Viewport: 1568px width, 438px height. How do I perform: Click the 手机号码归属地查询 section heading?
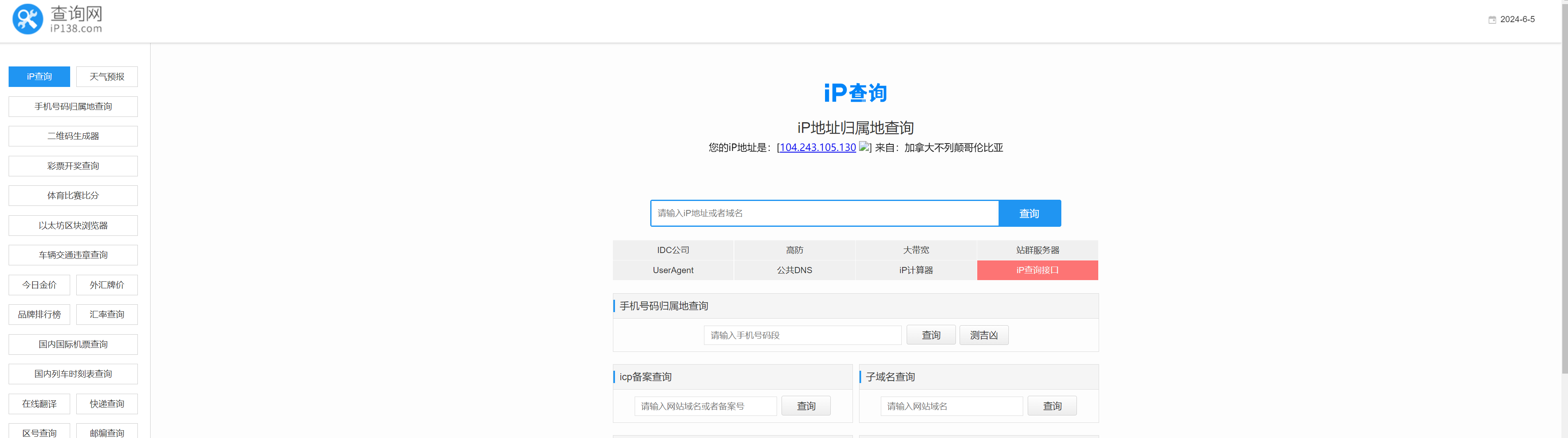click(x=664, y=306)
